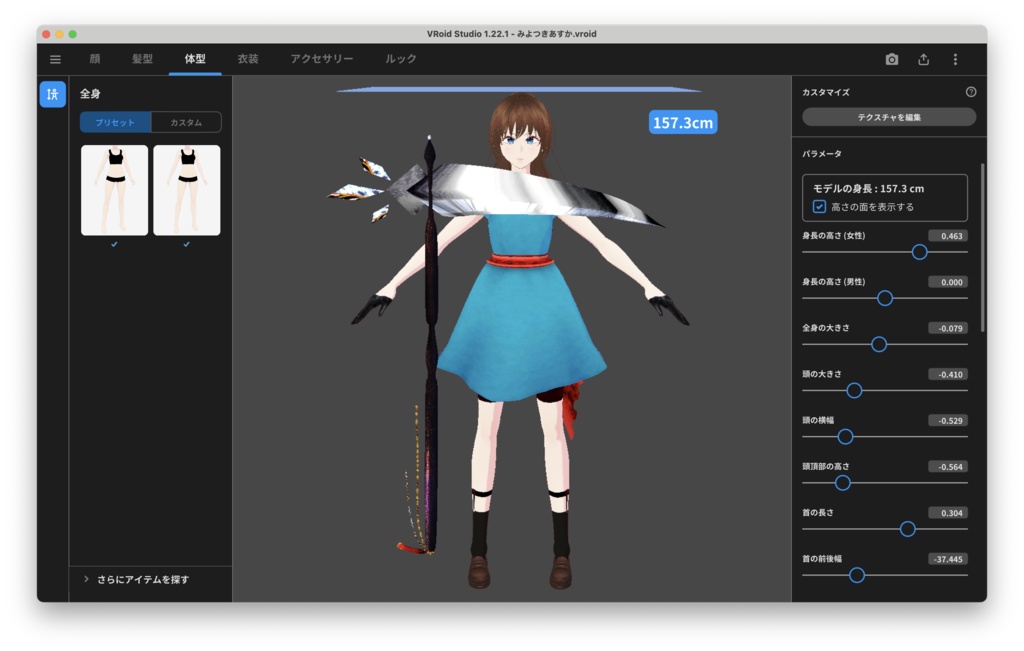Click the 0.304 value field

tap(948, 513)
